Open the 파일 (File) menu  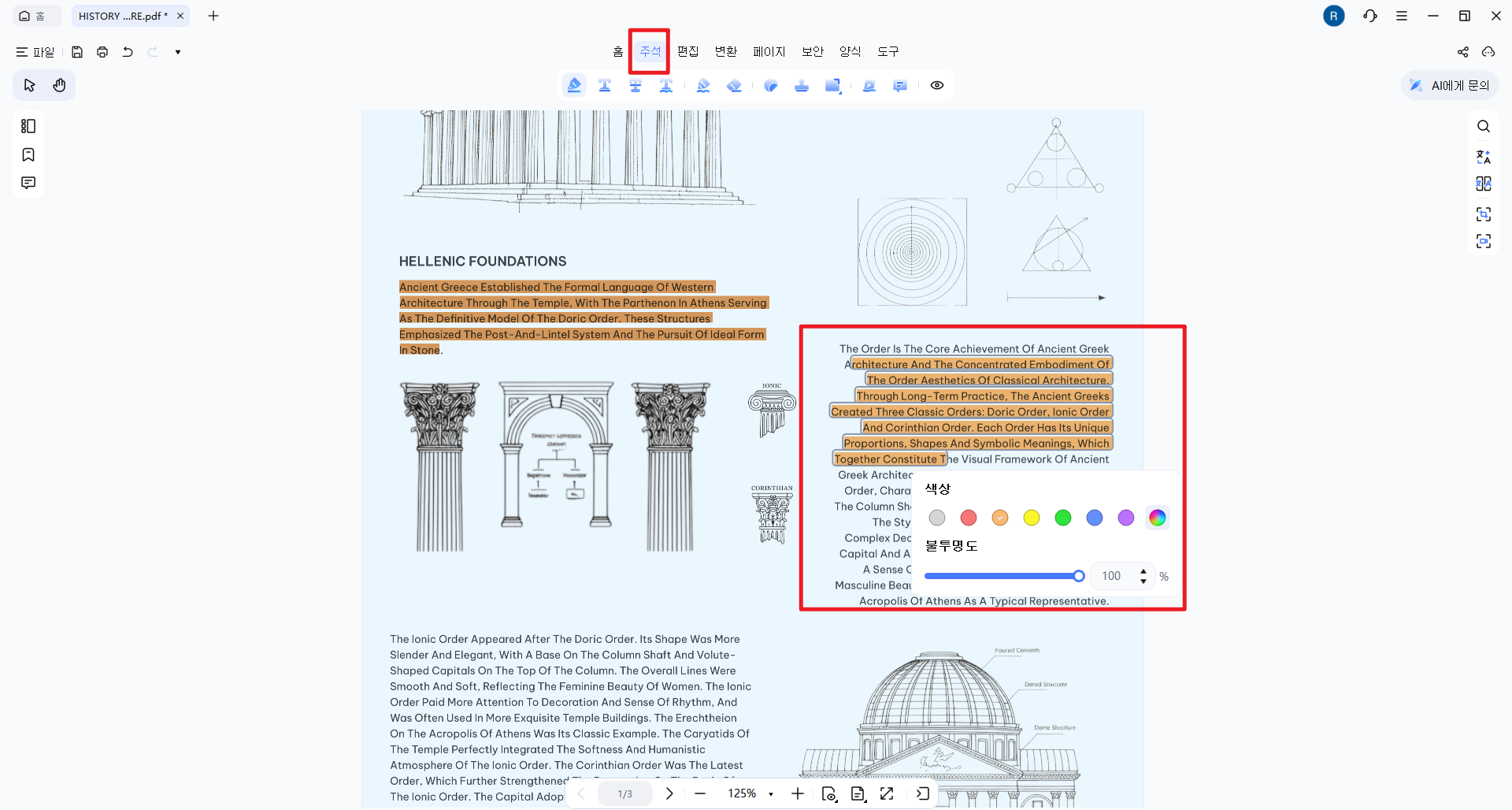point(35,52)
